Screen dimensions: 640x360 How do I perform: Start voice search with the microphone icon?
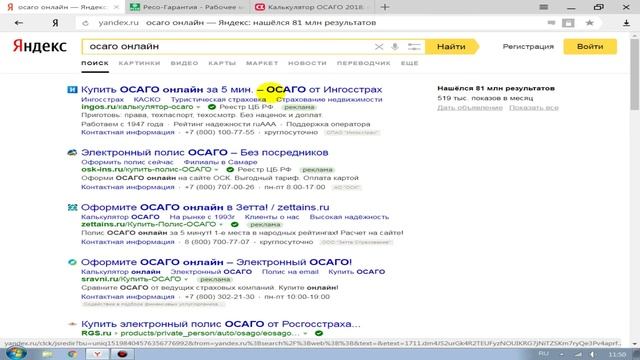pos(395,47)
